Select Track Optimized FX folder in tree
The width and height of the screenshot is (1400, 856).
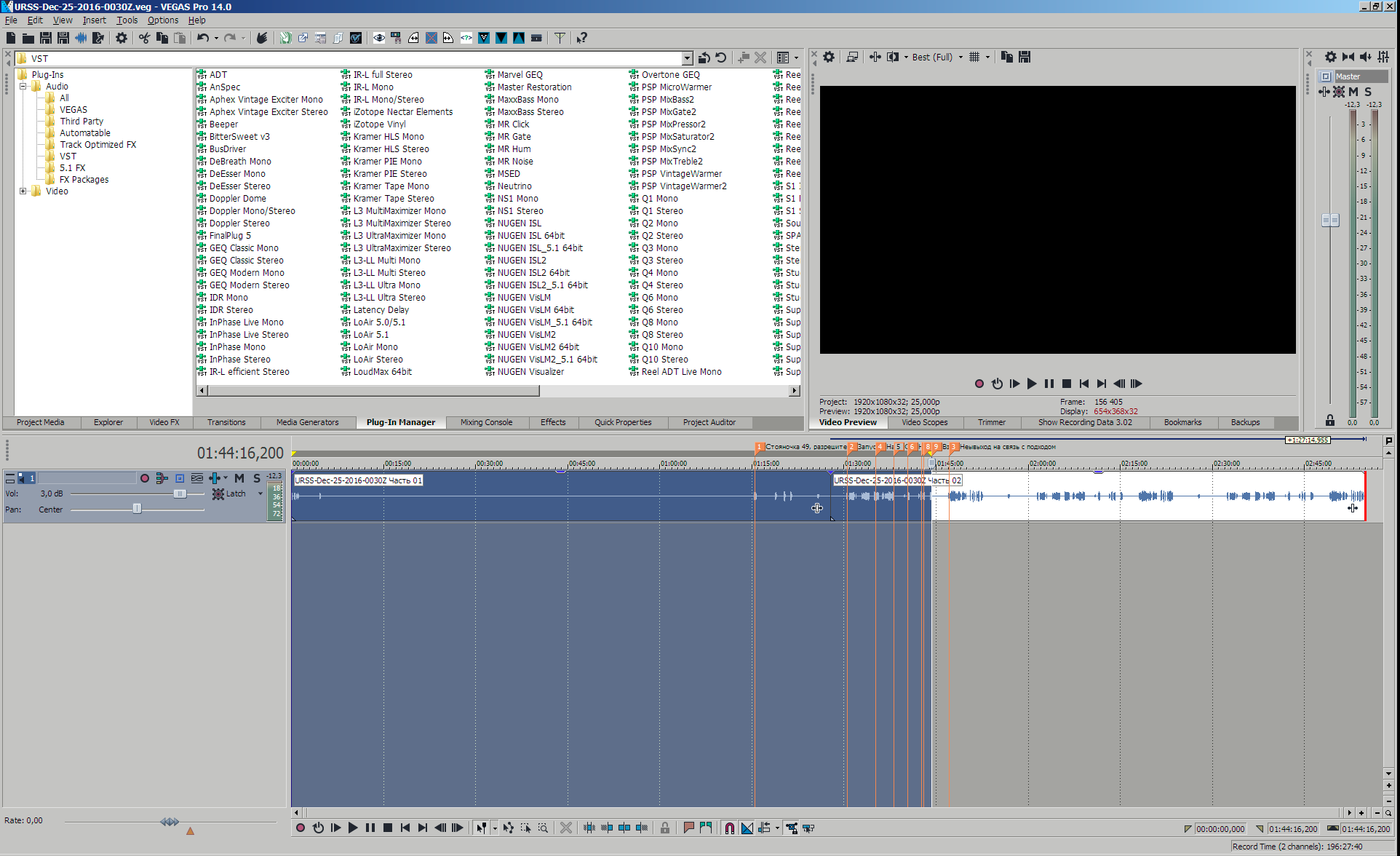click(x=98, y=145)
